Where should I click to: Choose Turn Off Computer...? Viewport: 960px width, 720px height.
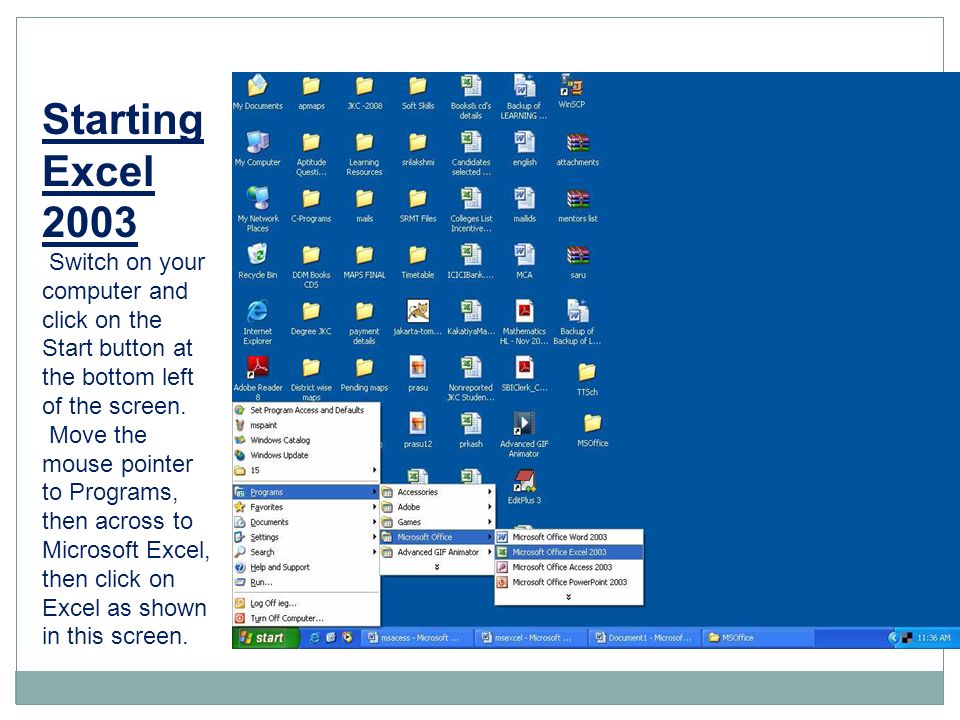click(306, 618)
